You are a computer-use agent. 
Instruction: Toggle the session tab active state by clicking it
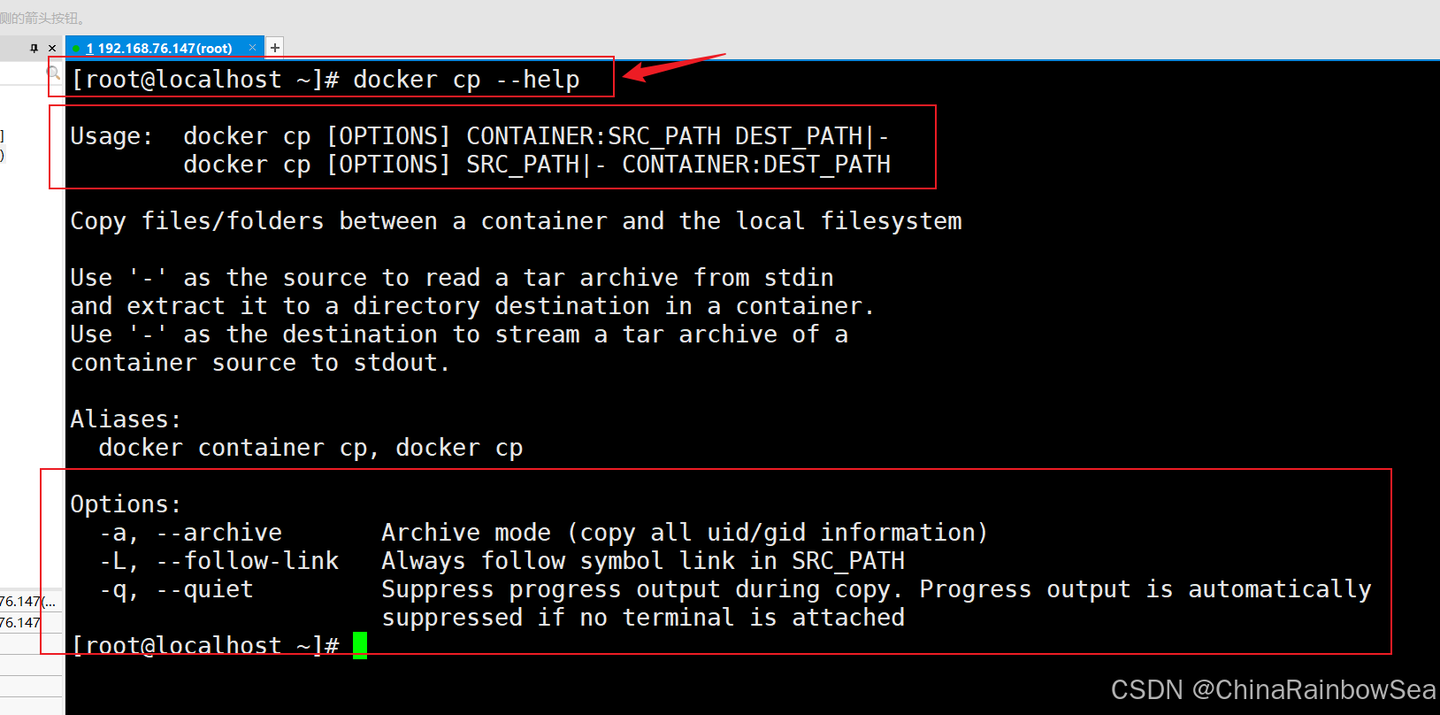click(x=165, y=47)
